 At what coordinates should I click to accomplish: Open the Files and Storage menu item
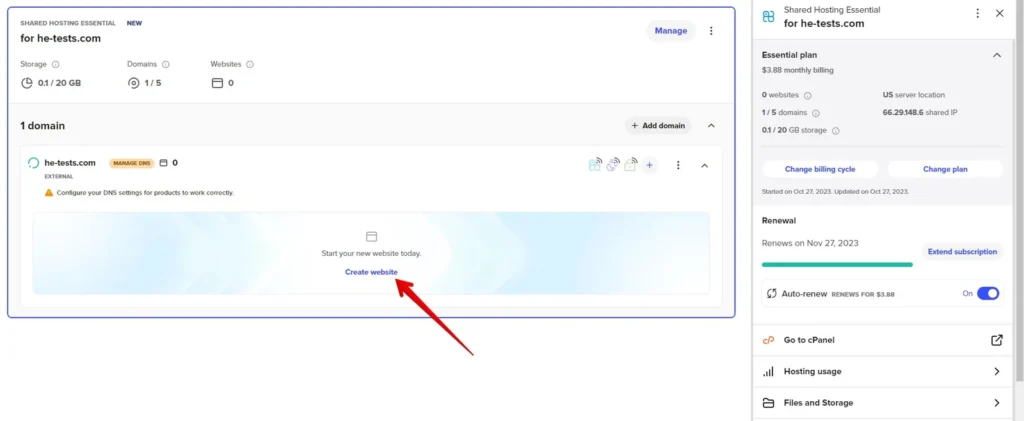[x=883, y=403]
